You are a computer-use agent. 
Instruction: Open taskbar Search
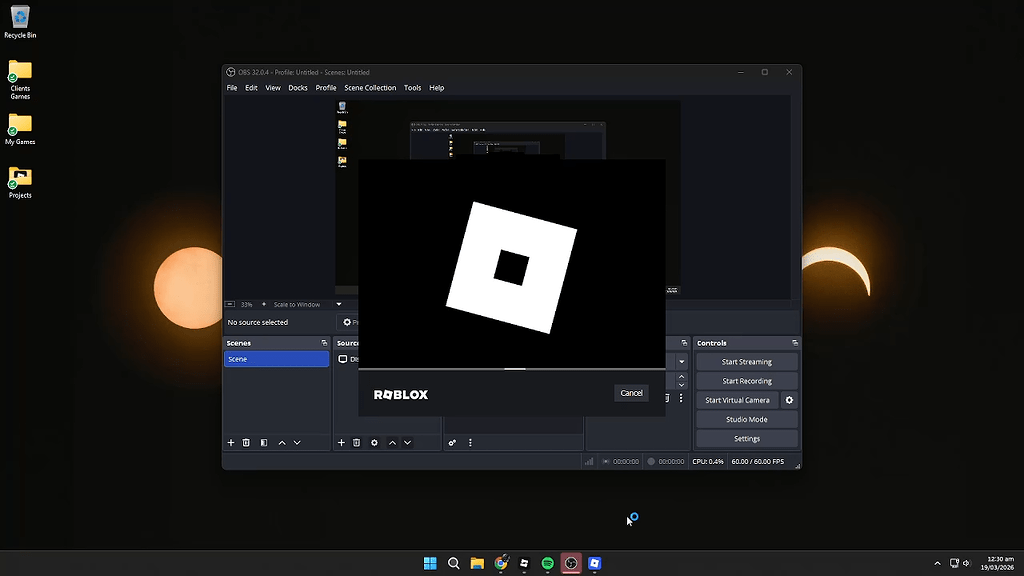[453, 563]
